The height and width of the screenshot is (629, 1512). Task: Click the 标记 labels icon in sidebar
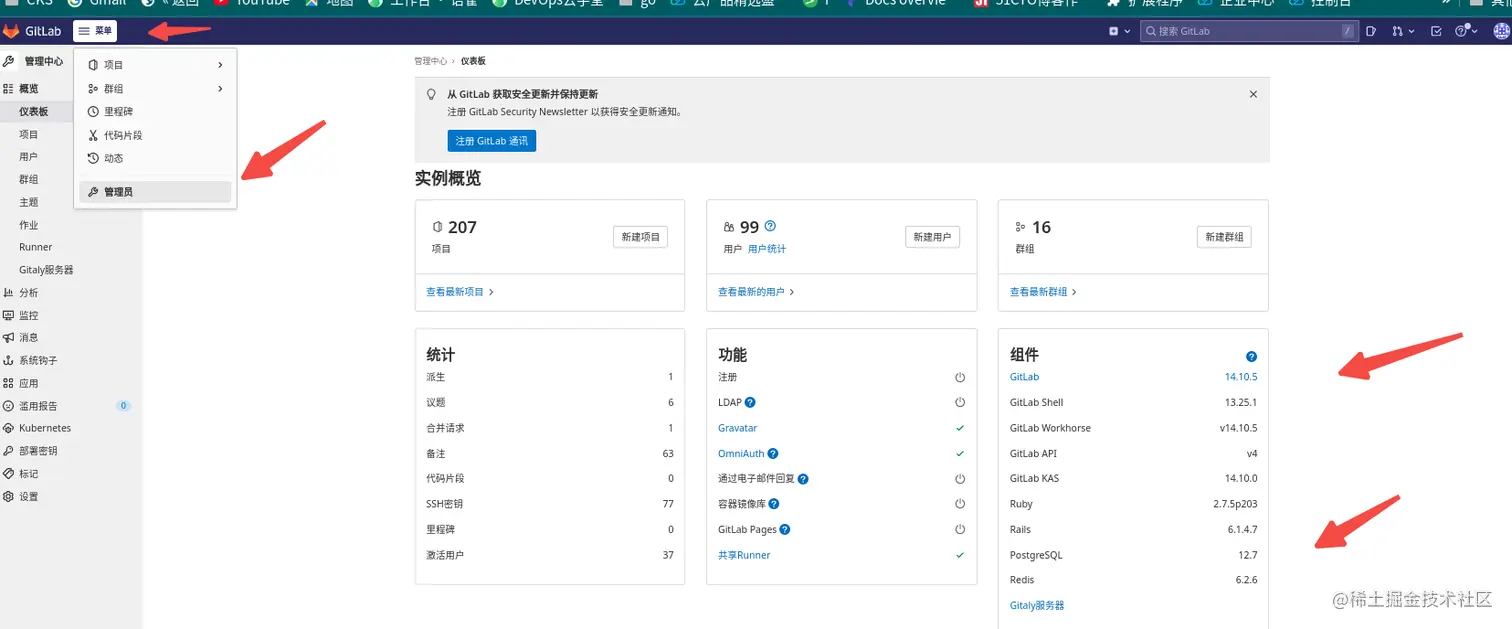[x=8, y=474]
